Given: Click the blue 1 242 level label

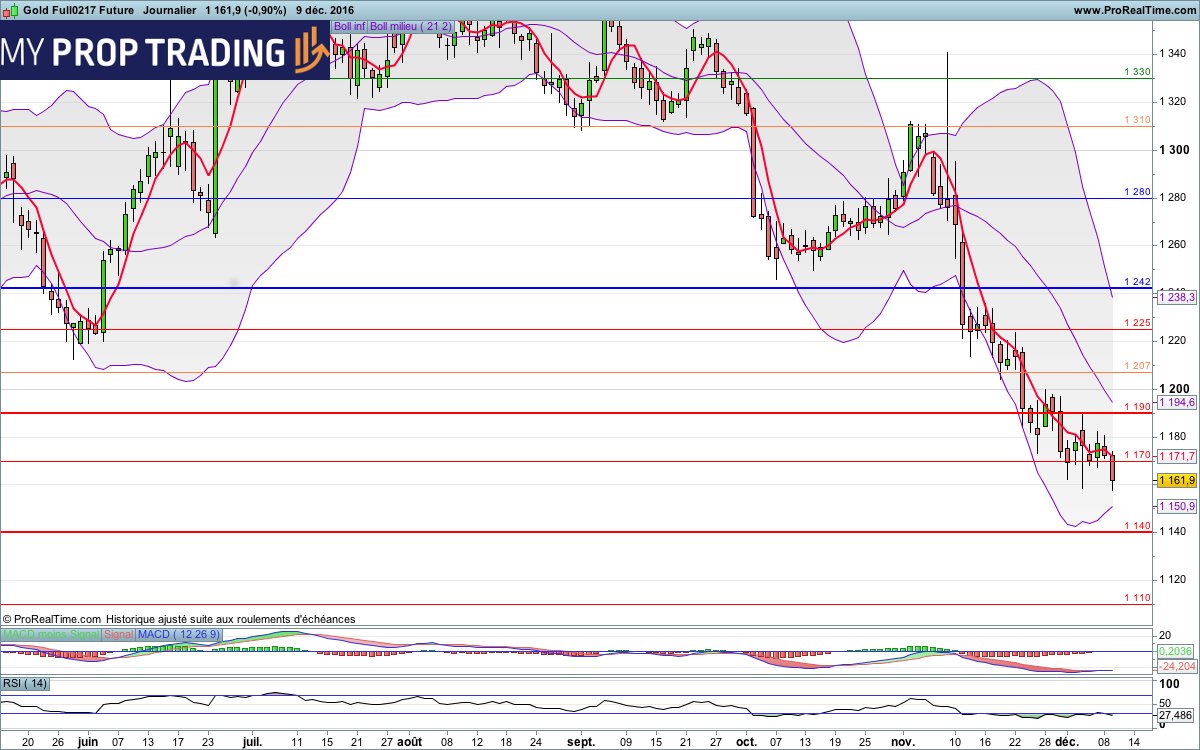Looking at the screenshot, I should pos(1137,282).
